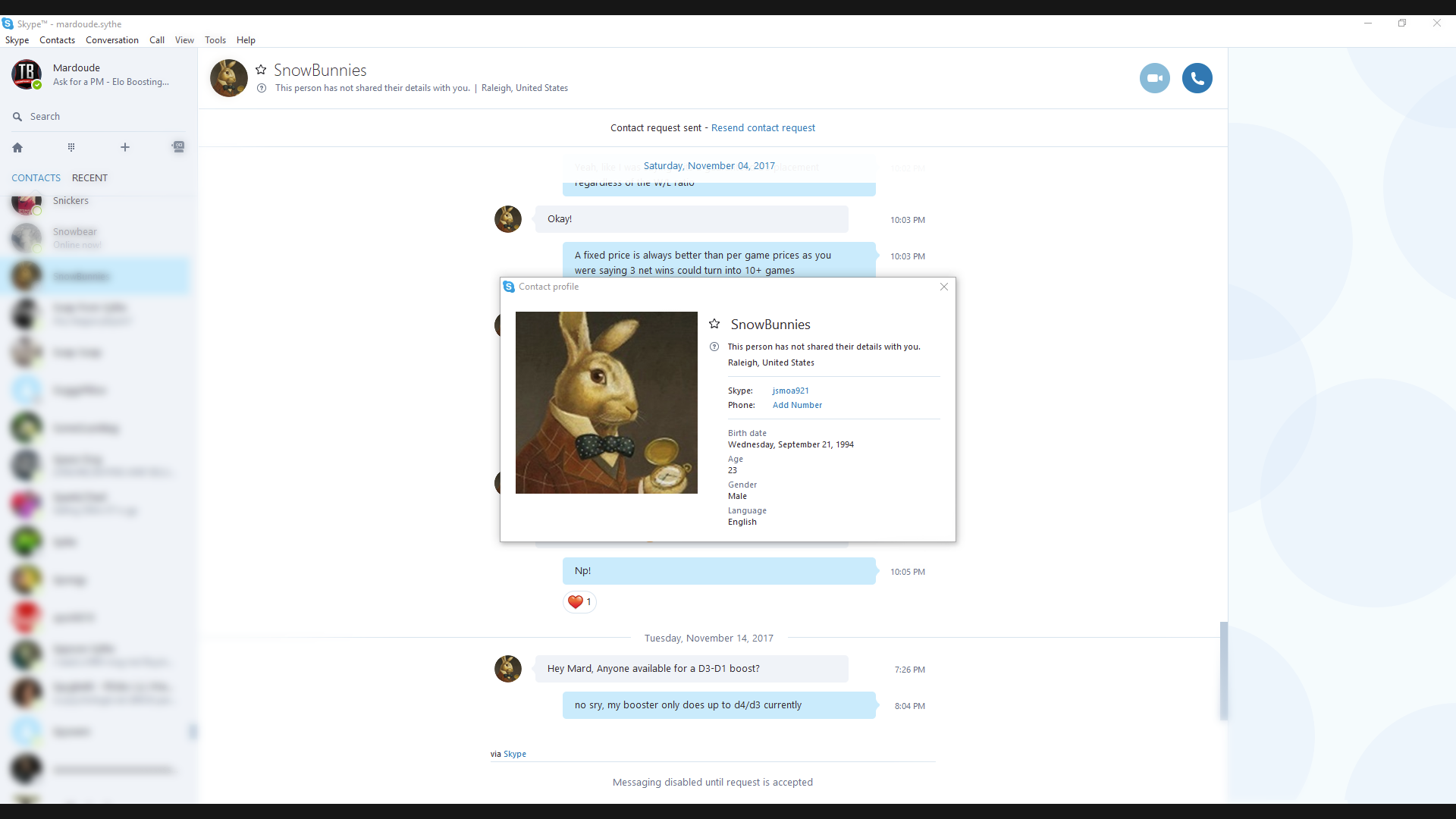Open Mardoude's profile avatar
This screenshot has width=1456, height=819.
click(27, 74)
